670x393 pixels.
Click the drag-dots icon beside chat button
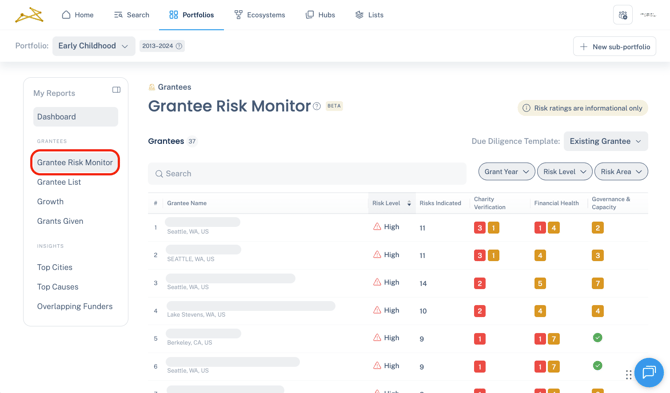point(629,375)
